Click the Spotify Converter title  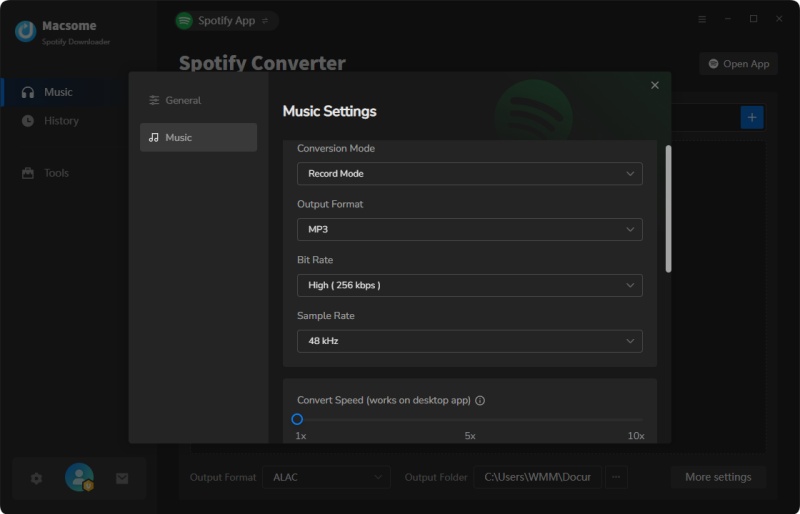(262, 63)
